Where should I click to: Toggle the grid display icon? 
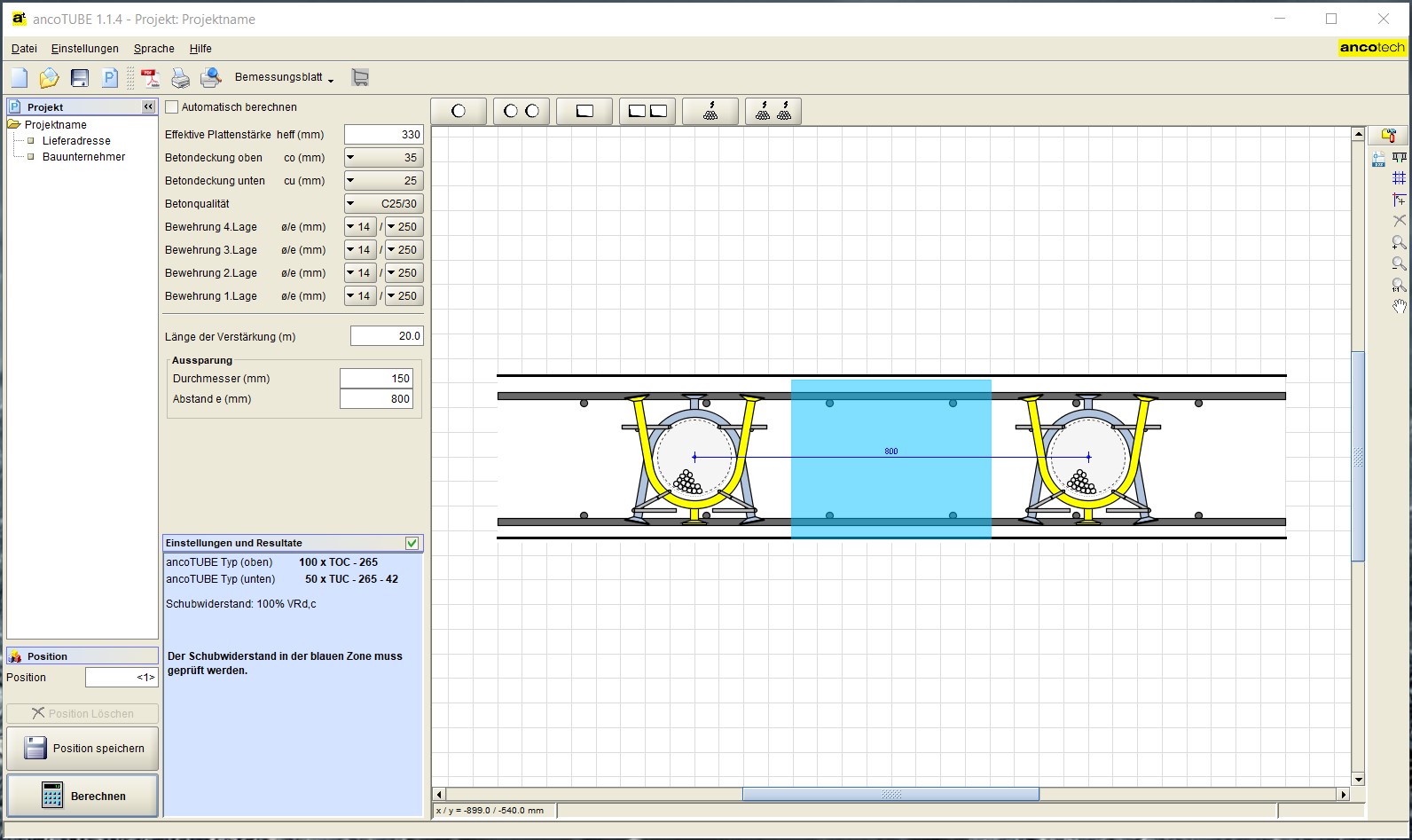(x=1399, y=178)
